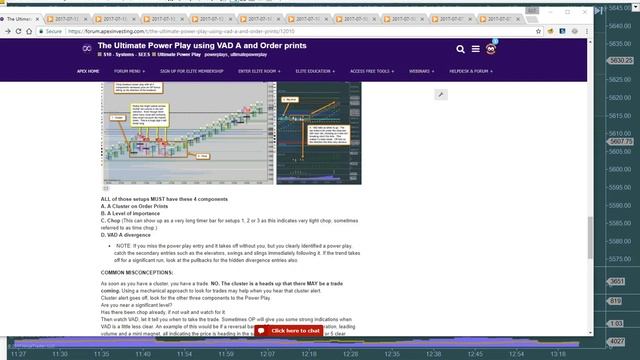This screenshot has height=360, width=640.
Task: Click the page scrollbar down arrow
Action: click(590, 333)
